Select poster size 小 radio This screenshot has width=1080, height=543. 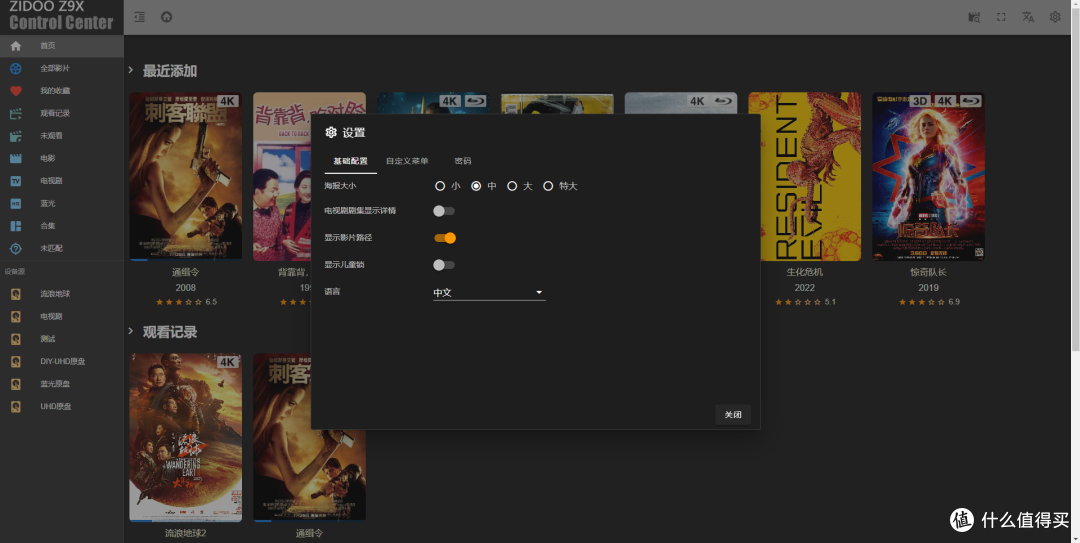pyautogui.click(x=439, y=186)
